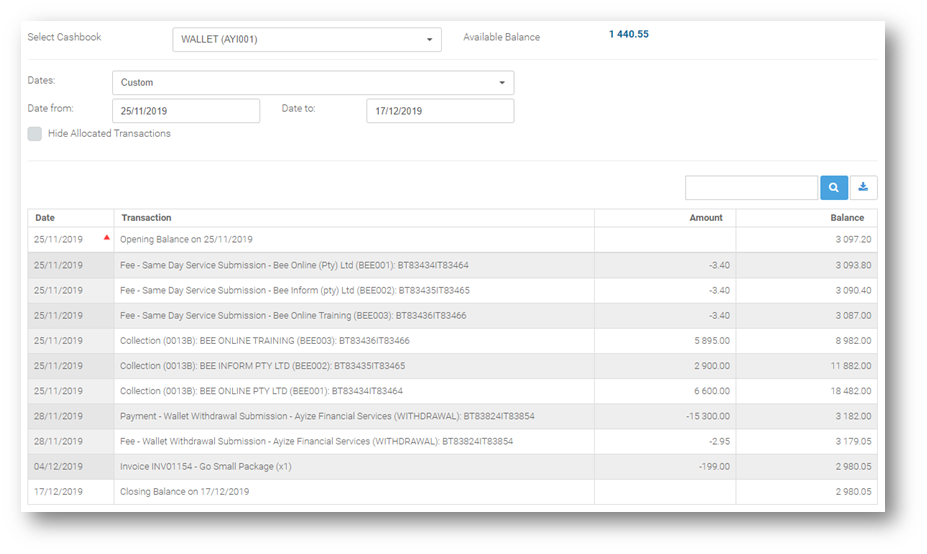Viewport: 927px width, 554px height.
Task: Click the amount 2 900.00
Action: tap(712, 366)
